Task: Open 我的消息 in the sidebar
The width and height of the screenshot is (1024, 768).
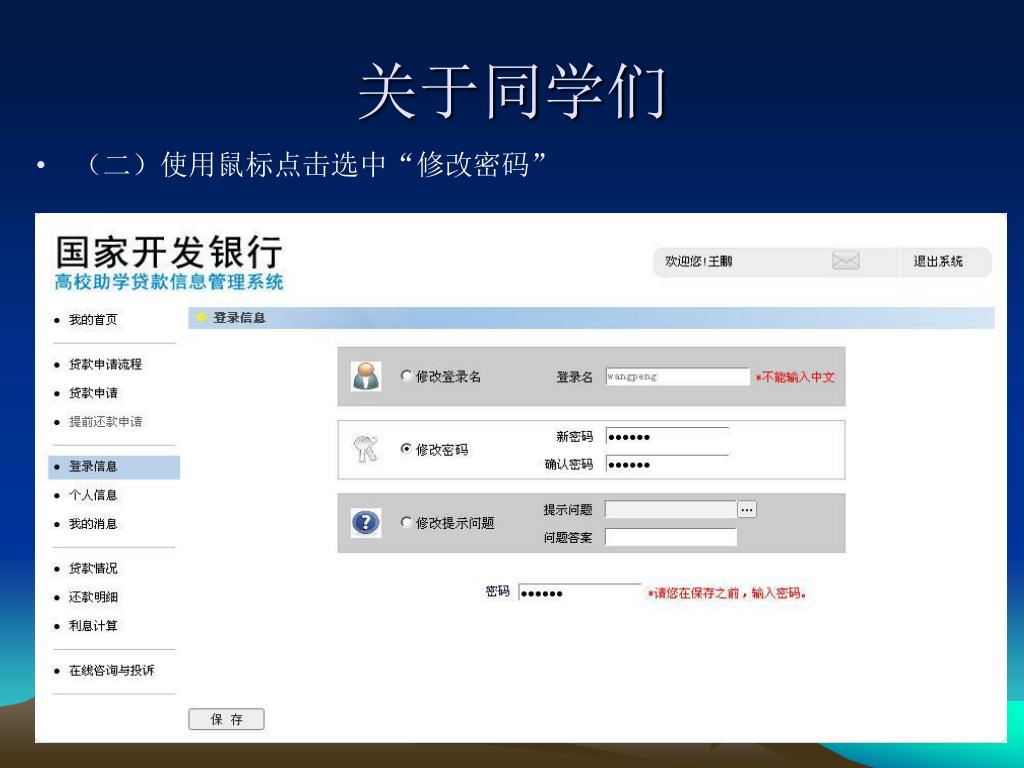Action: tap(93, 524)
